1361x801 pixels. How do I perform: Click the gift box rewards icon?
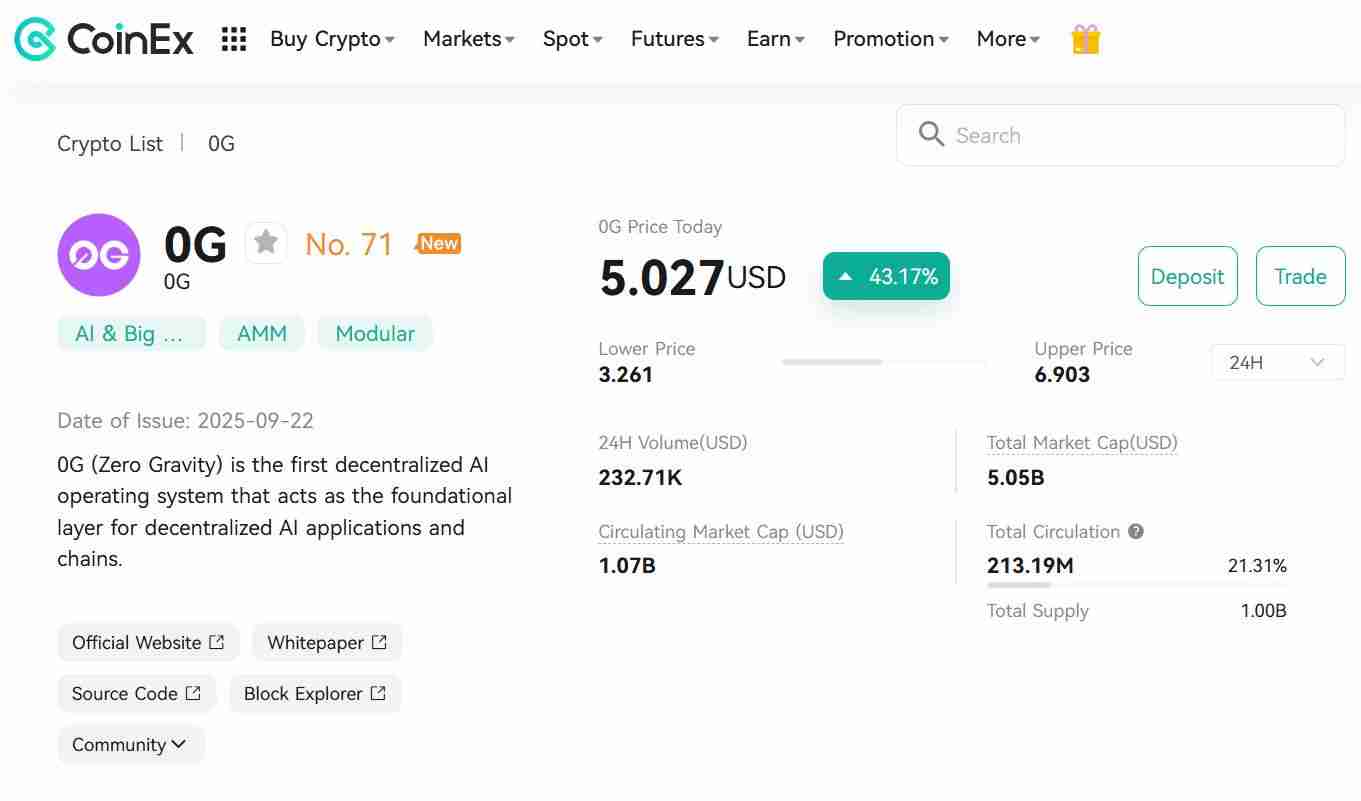click(1085, 39)
